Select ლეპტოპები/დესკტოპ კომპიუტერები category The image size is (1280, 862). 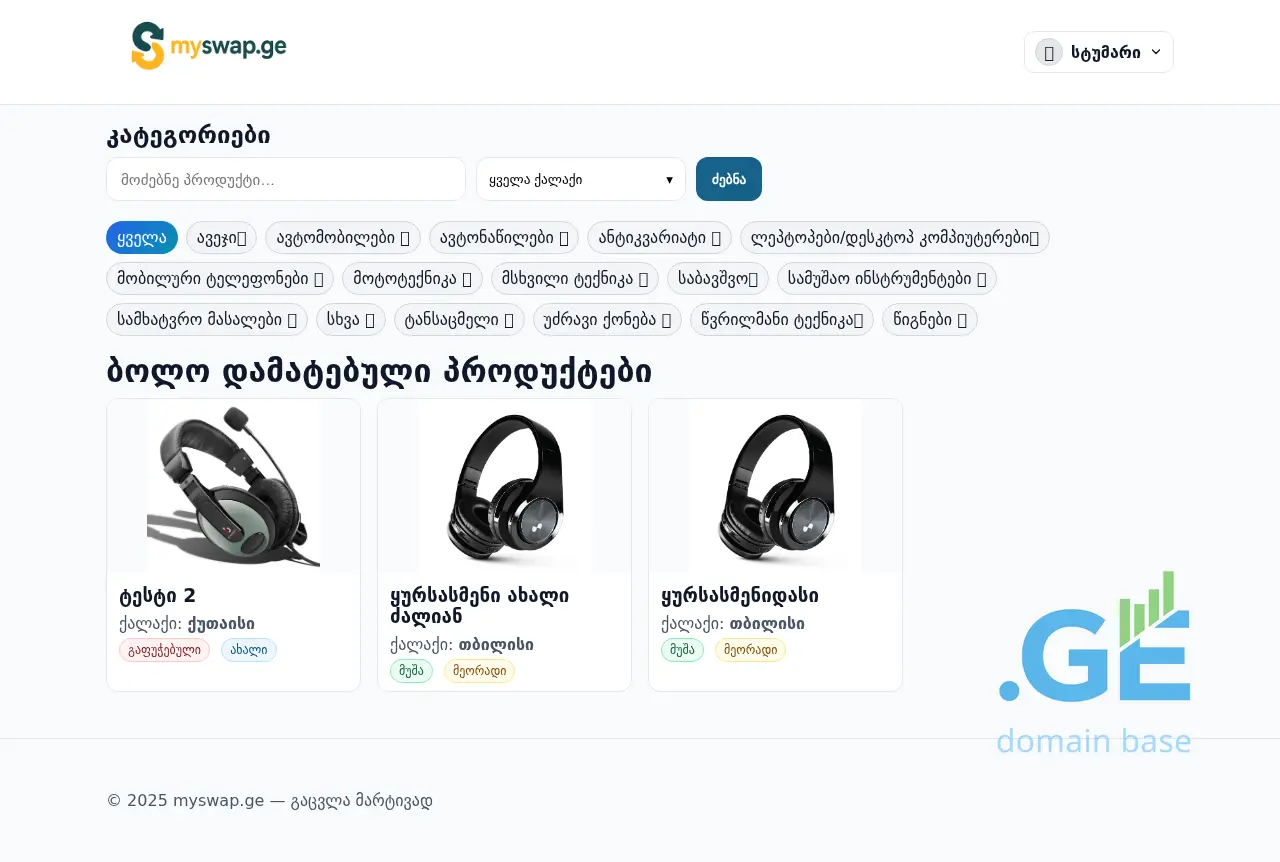click(x=895, y=238)
